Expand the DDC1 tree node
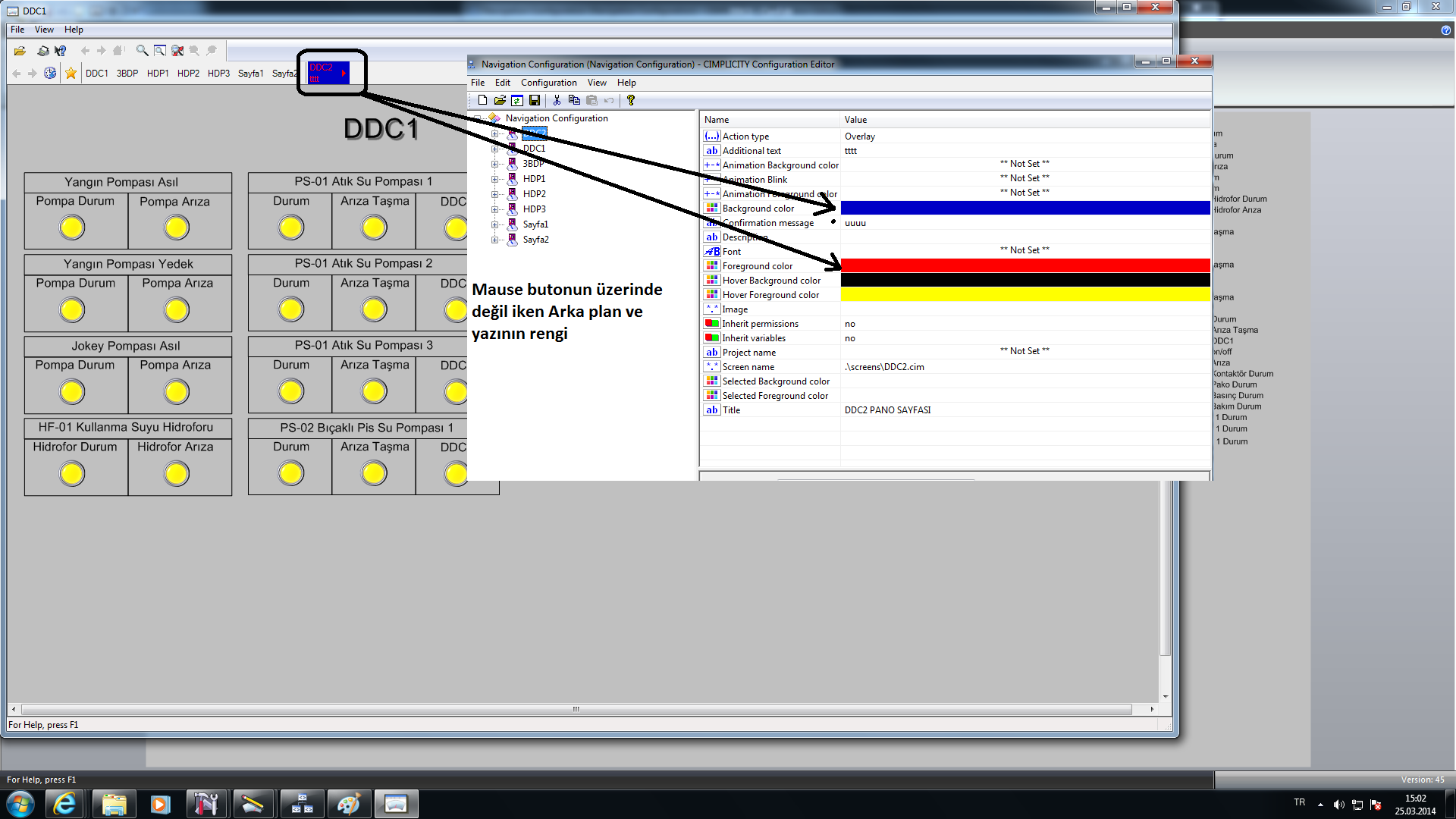Image resolution: width=1456 pixels, height=819 pixels. coord(494,149)
